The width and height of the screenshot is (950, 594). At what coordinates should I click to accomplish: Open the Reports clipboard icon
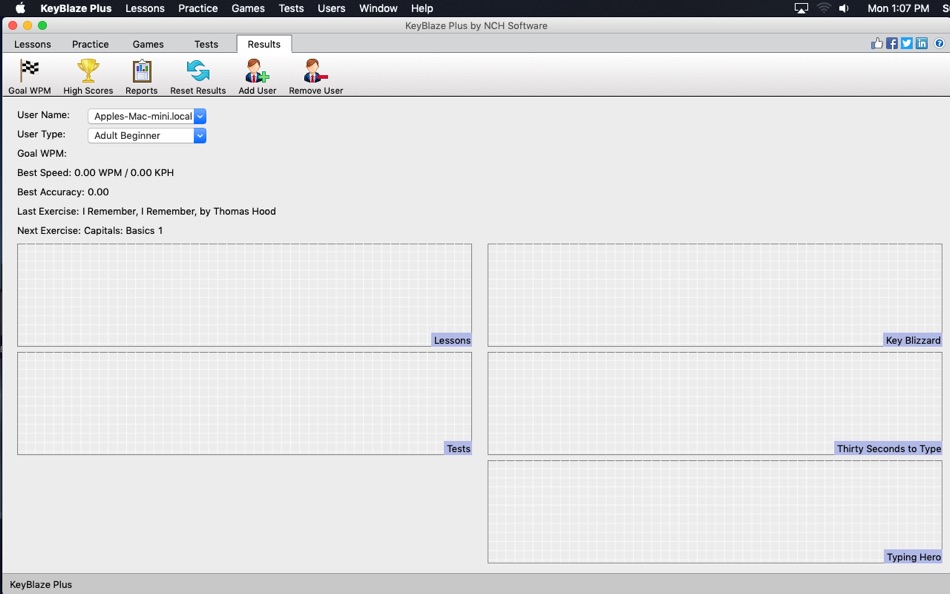pyautogui.click(x=141, y=76)
